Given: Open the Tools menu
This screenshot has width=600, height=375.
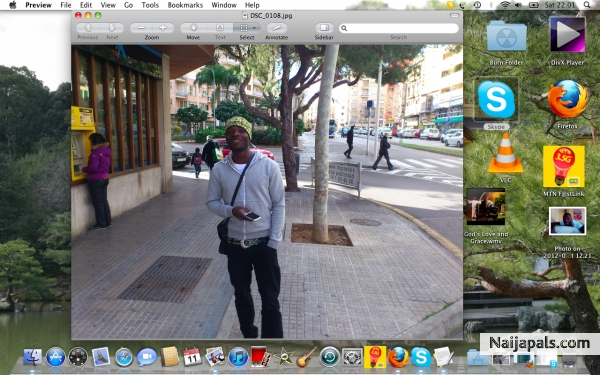Looking at the screenshot, I should [150, 5].
